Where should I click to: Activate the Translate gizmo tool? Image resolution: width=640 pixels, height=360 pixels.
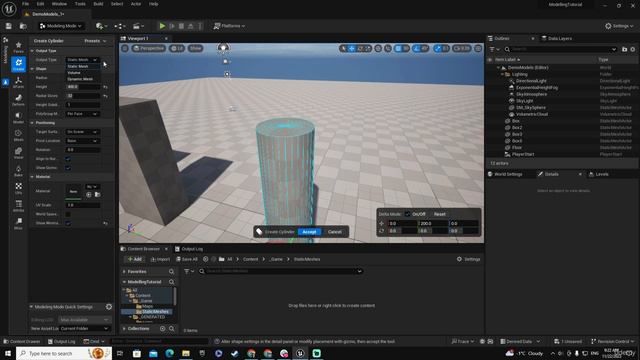coord(351,48)
